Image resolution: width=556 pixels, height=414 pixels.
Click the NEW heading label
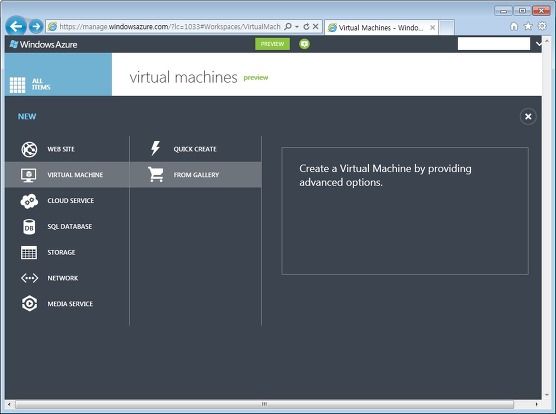click(x=27, y=117)
